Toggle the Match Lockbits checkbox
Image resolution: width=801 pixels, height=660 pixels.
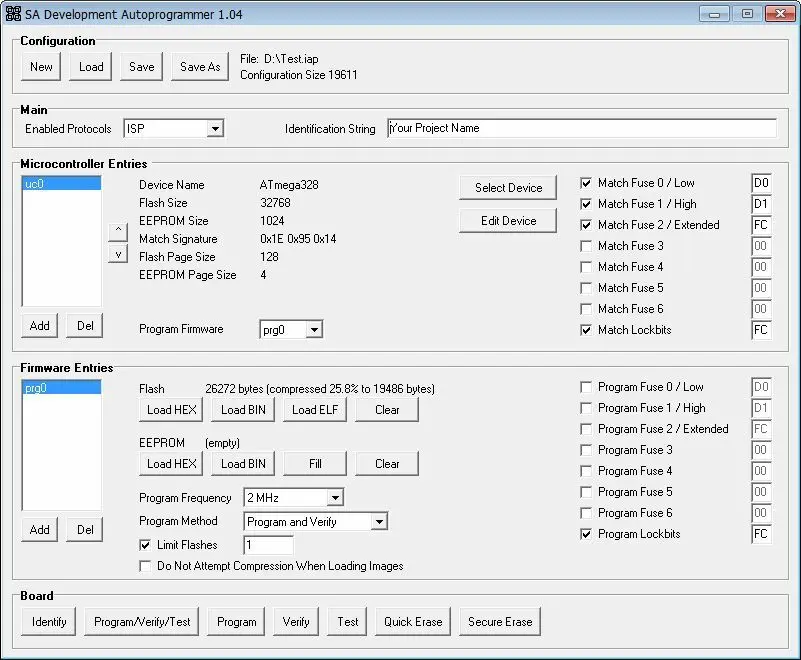click(x=586, y=330)
